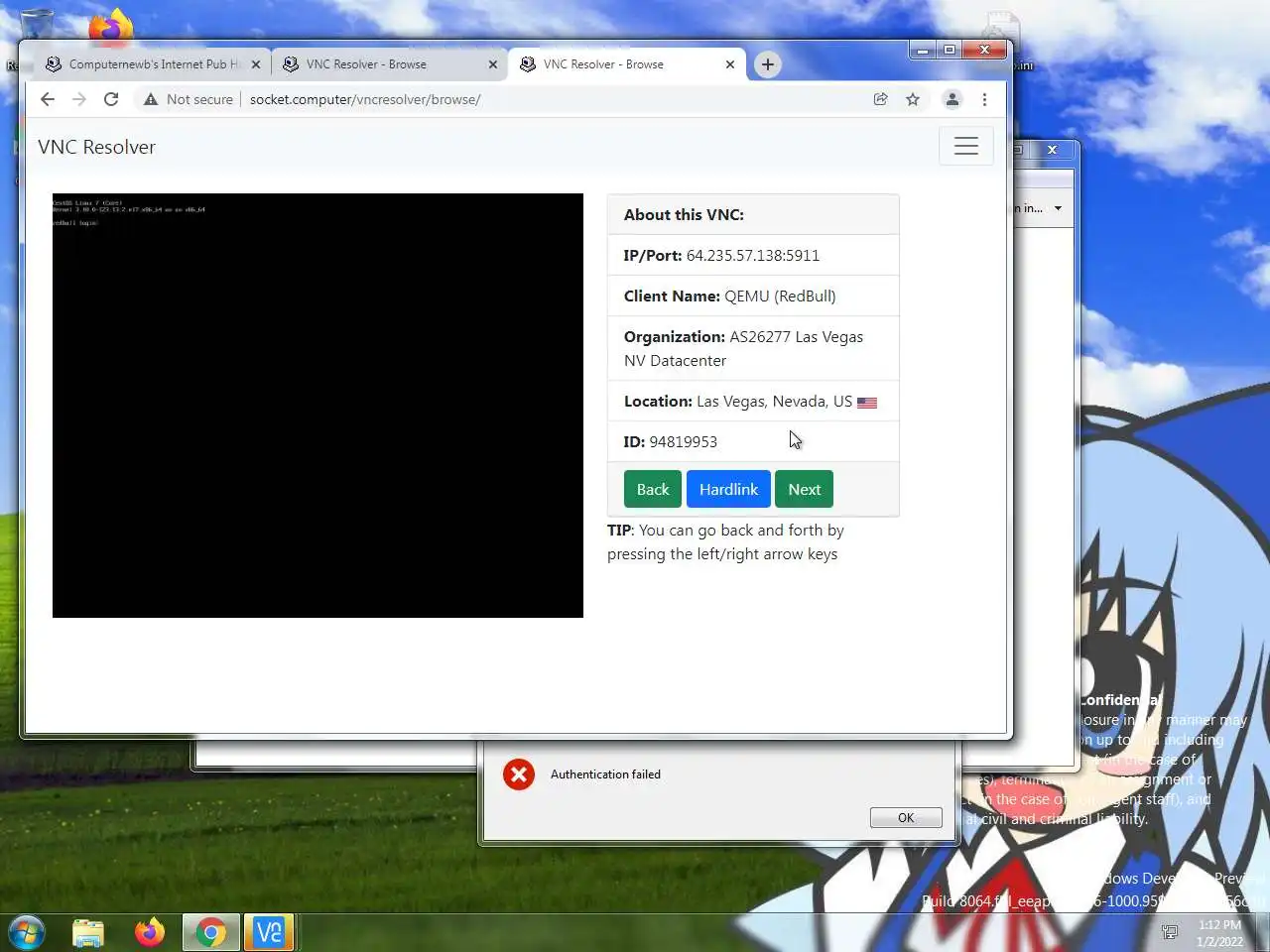Viewport: 1270px width, 952px height.
Task: Click the VNC Resolver site title
Action: (x=96, y=147)
